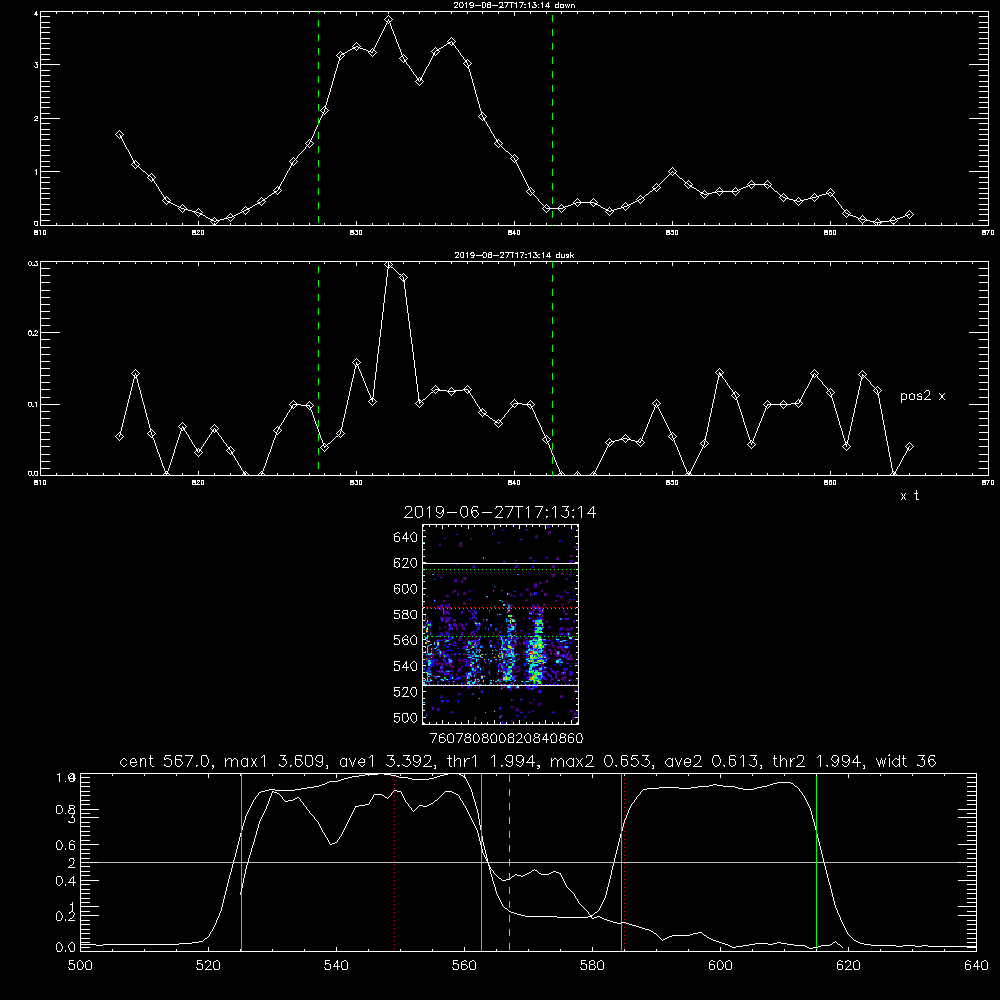Click the '600' tick label on the bottom plot x-axis
The image size is (1000, 1000).
coord(720,966)
